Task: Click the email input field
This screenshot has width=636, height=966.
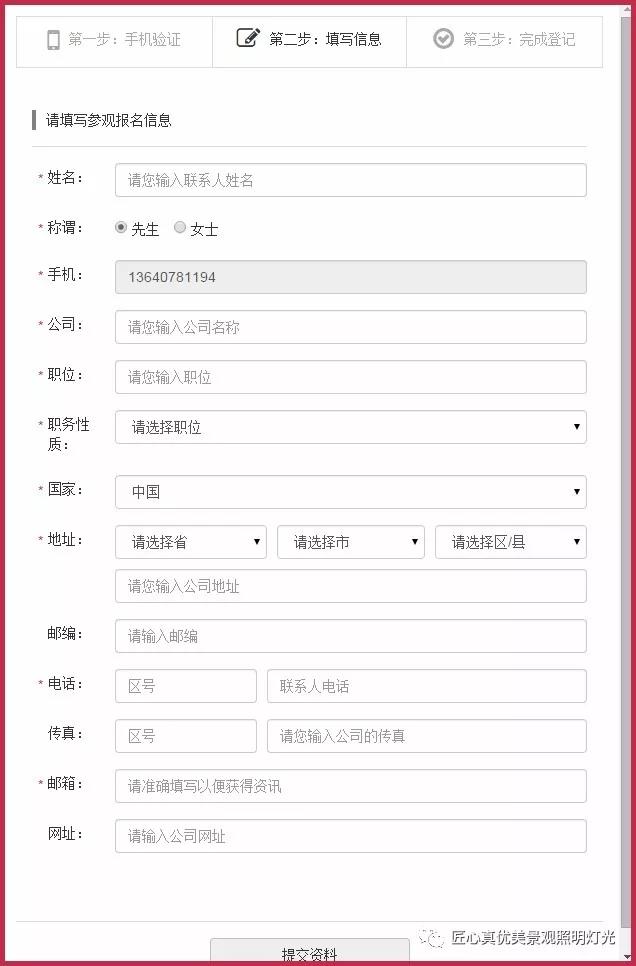Action: (x=350, y=786)
